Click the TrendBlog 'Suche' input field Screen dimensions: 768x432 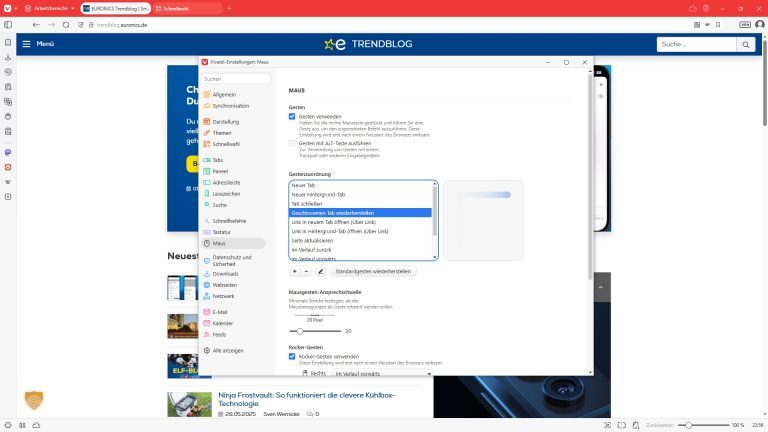[696, 45]
